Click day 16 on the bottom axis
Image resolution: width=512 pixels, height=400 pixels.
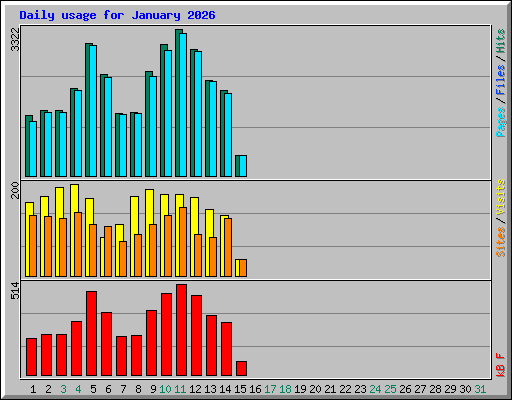pos(255,389)
